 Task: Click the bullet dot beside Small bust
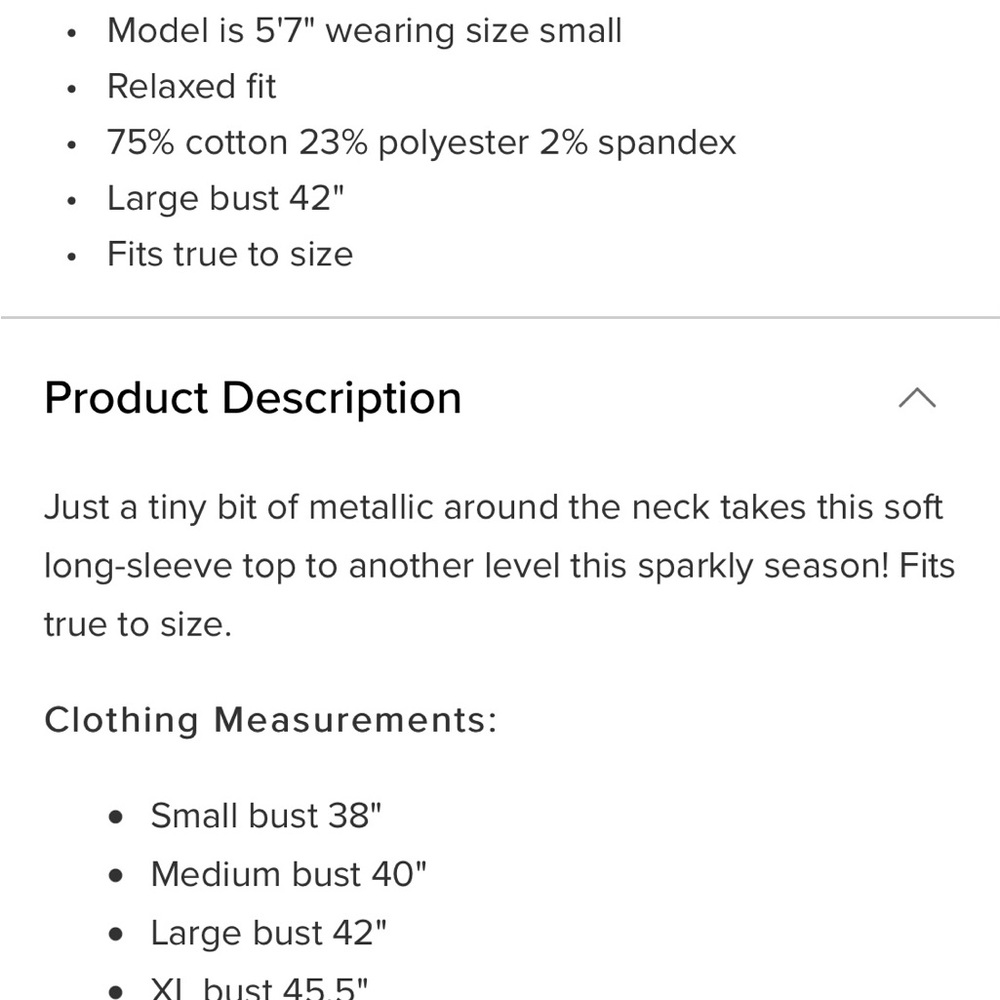(x=115, y=817)
